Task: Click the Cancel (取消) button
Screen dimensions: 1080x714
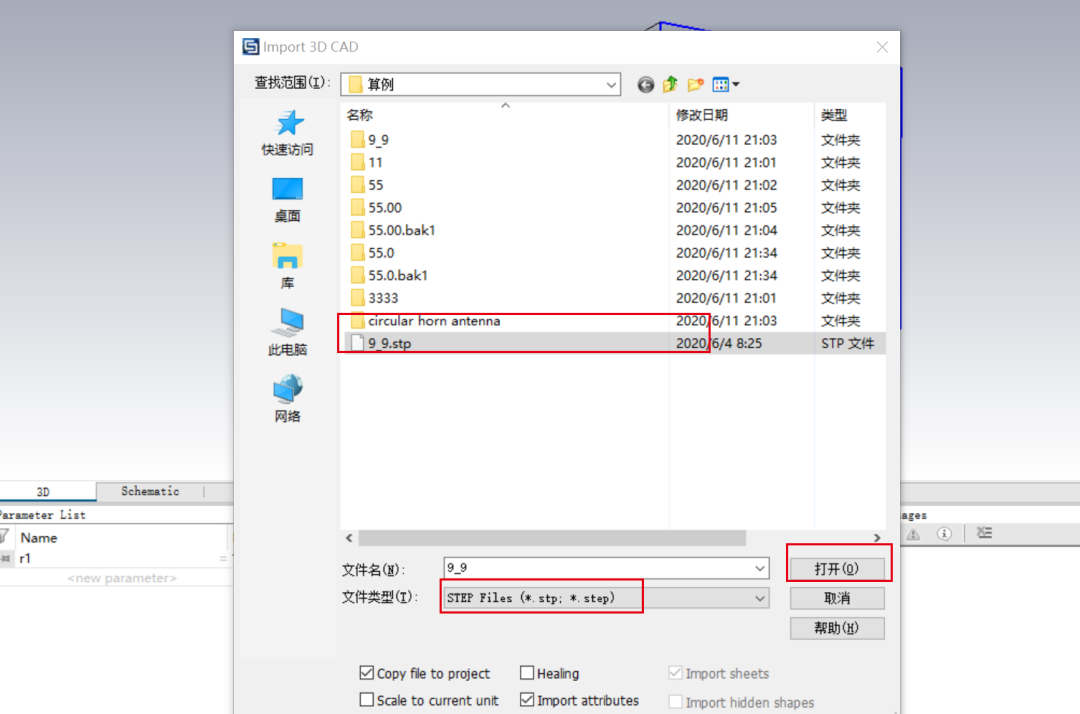Action: click(x=837, y=598)
